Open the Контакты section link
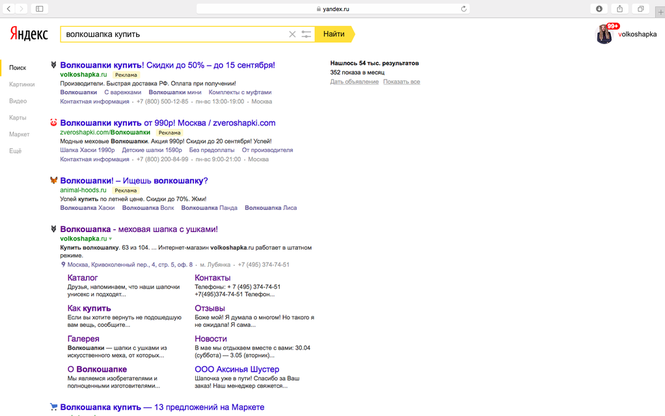The width and height of the screenshot is (665, 416). click(x=212, y=278)
